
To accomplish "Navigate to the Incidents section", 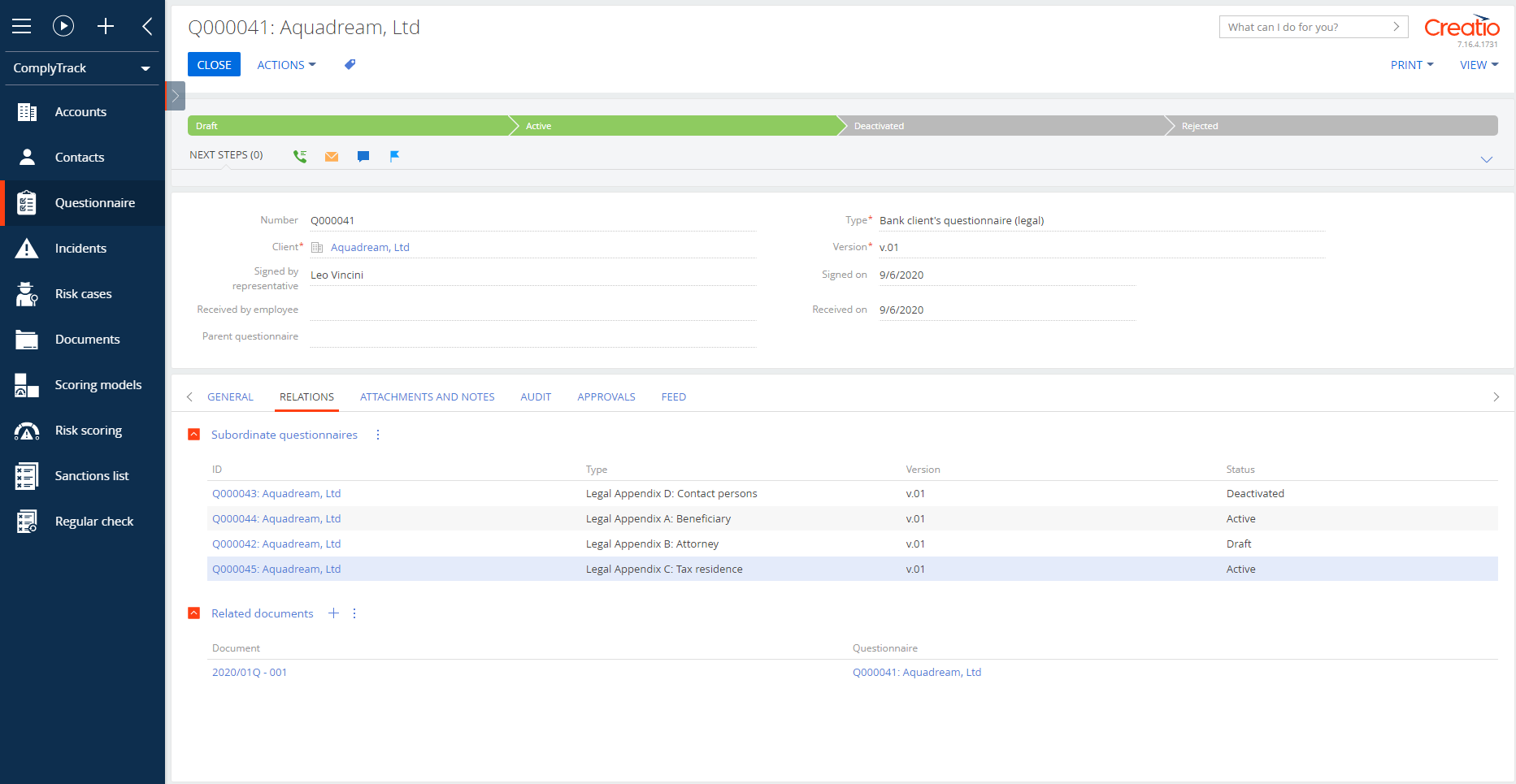I will (80, 248).
